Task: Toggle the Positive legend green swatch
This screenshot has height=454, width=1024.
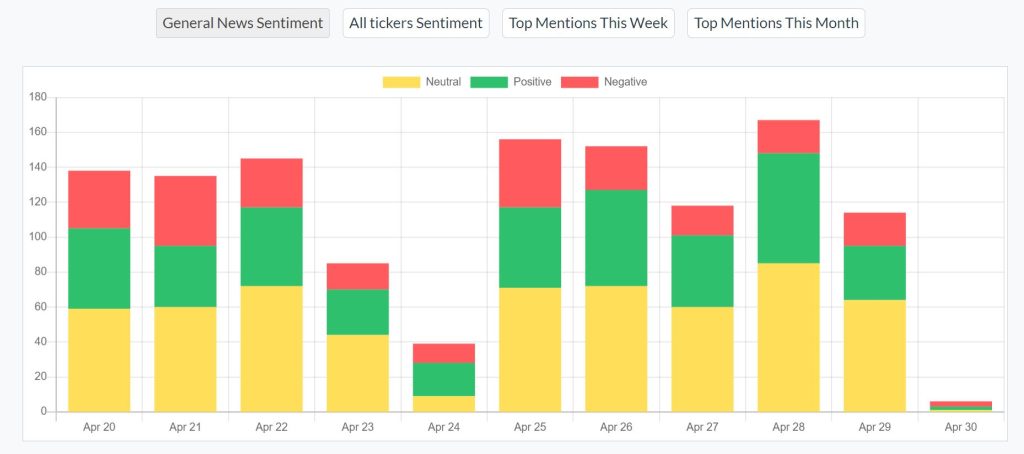Action: click(x=489, y=82)
